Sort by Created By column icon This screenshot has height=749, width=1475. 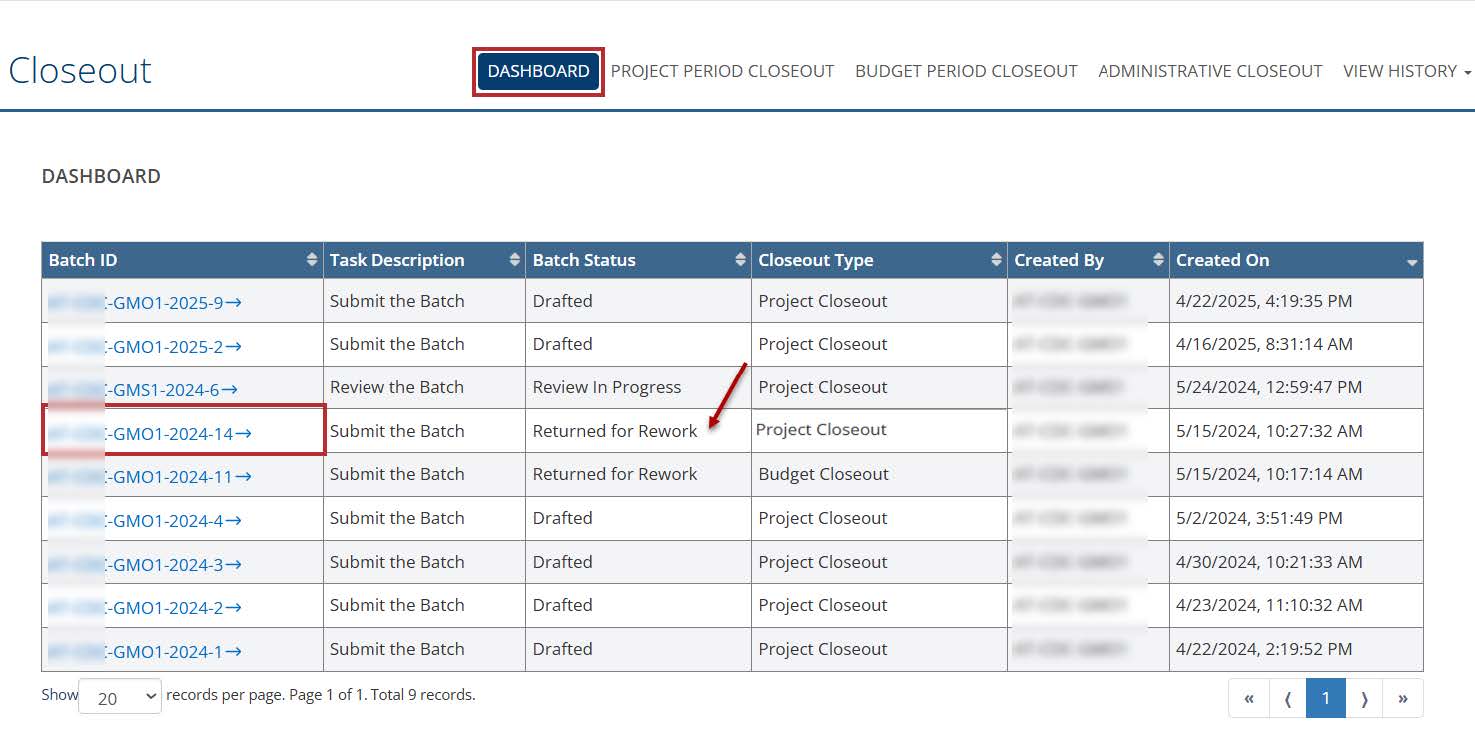(1158, 260)
